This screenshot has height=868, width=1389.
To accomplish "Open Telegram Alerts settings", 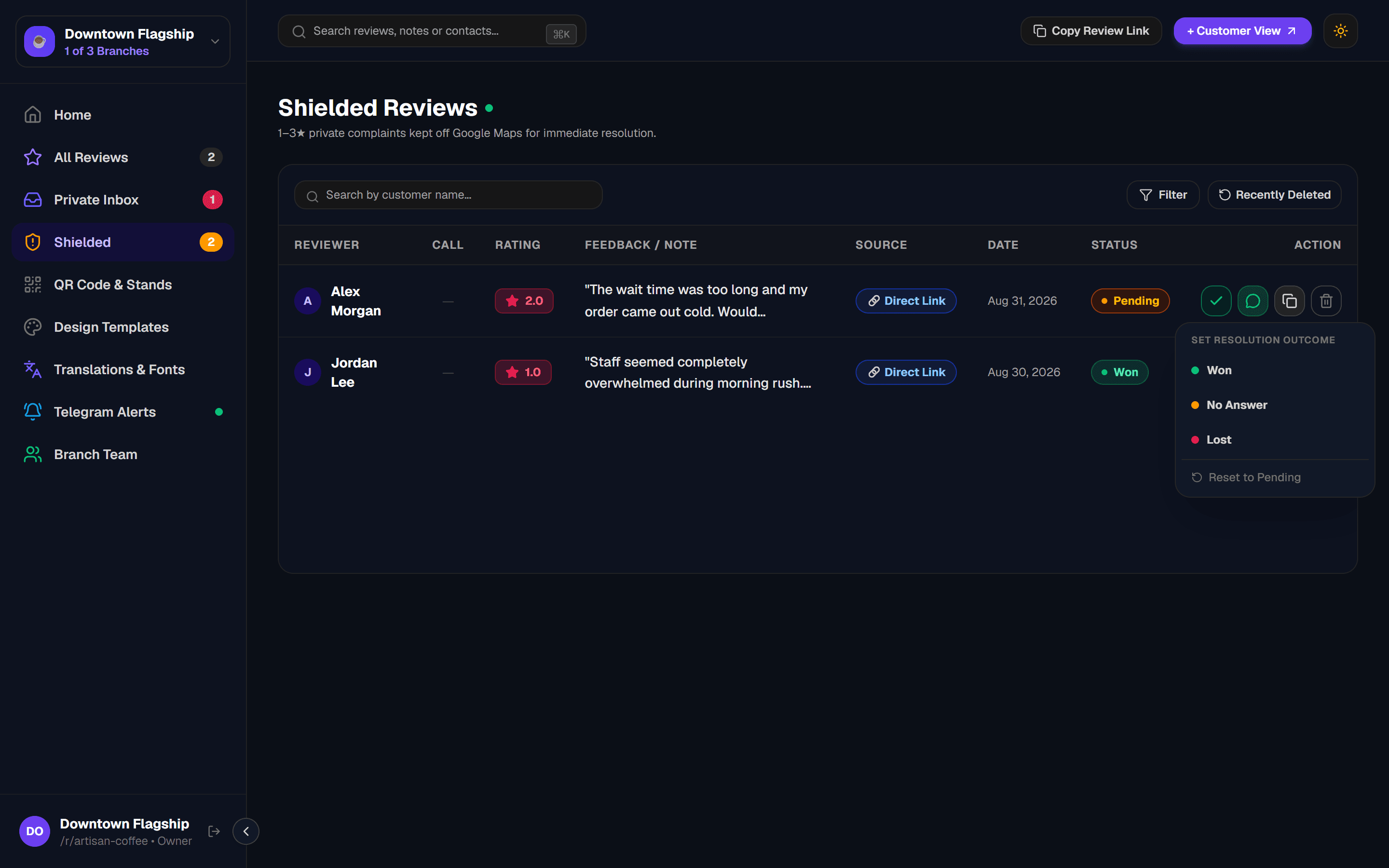I will pyautogui.click(x=123, y=412).
